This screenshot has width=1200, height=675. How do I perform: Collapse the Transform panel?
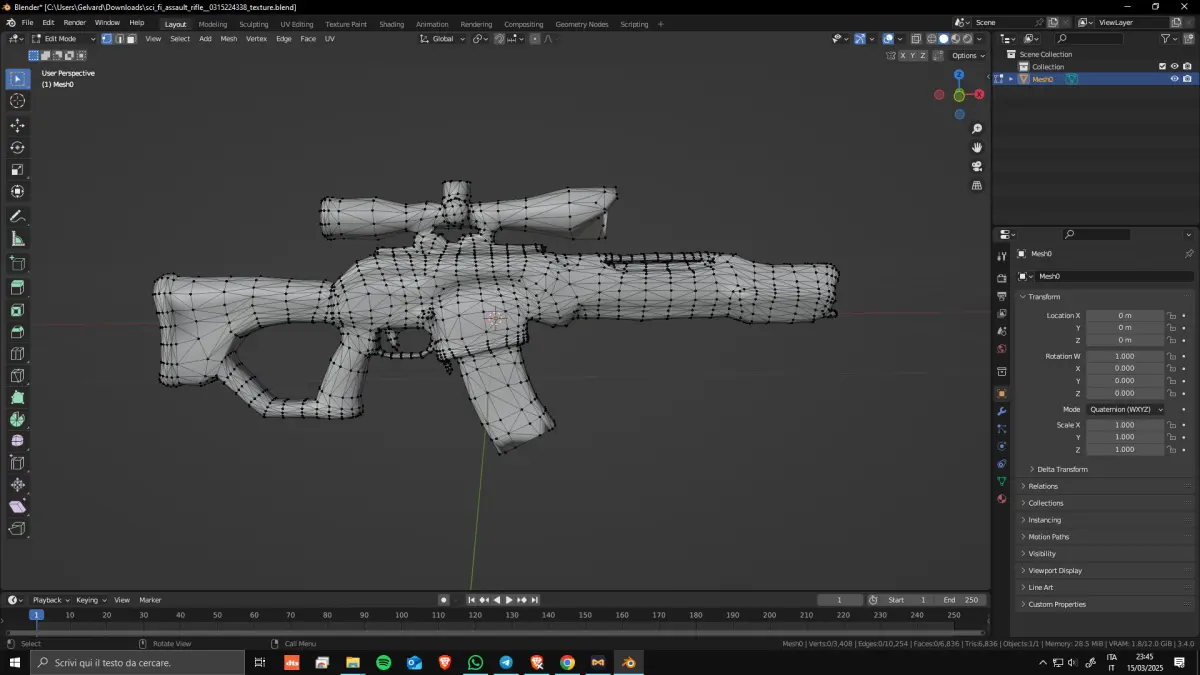coord(1043,297)
